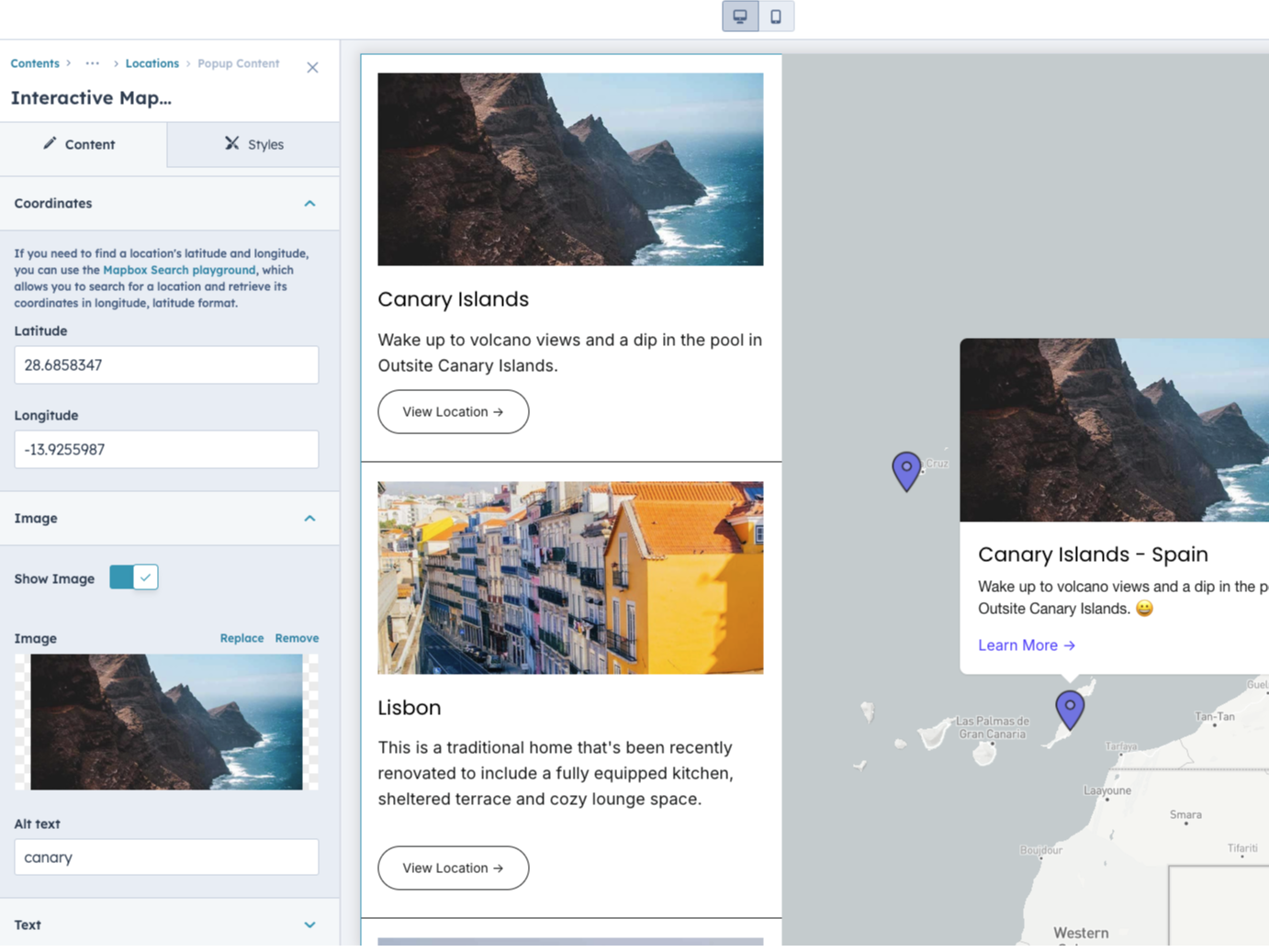Disable the Show Image toggle

coord(133,577)
